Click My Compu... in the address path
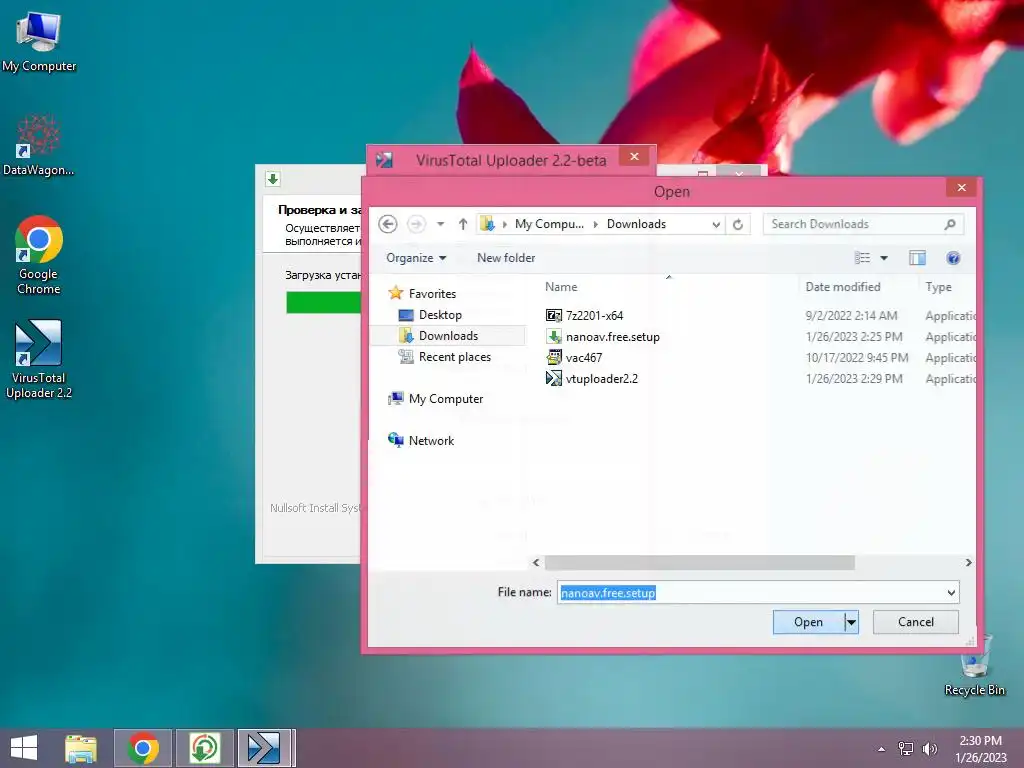Viewport: 1024px width, 768px height. coord(549,224)
